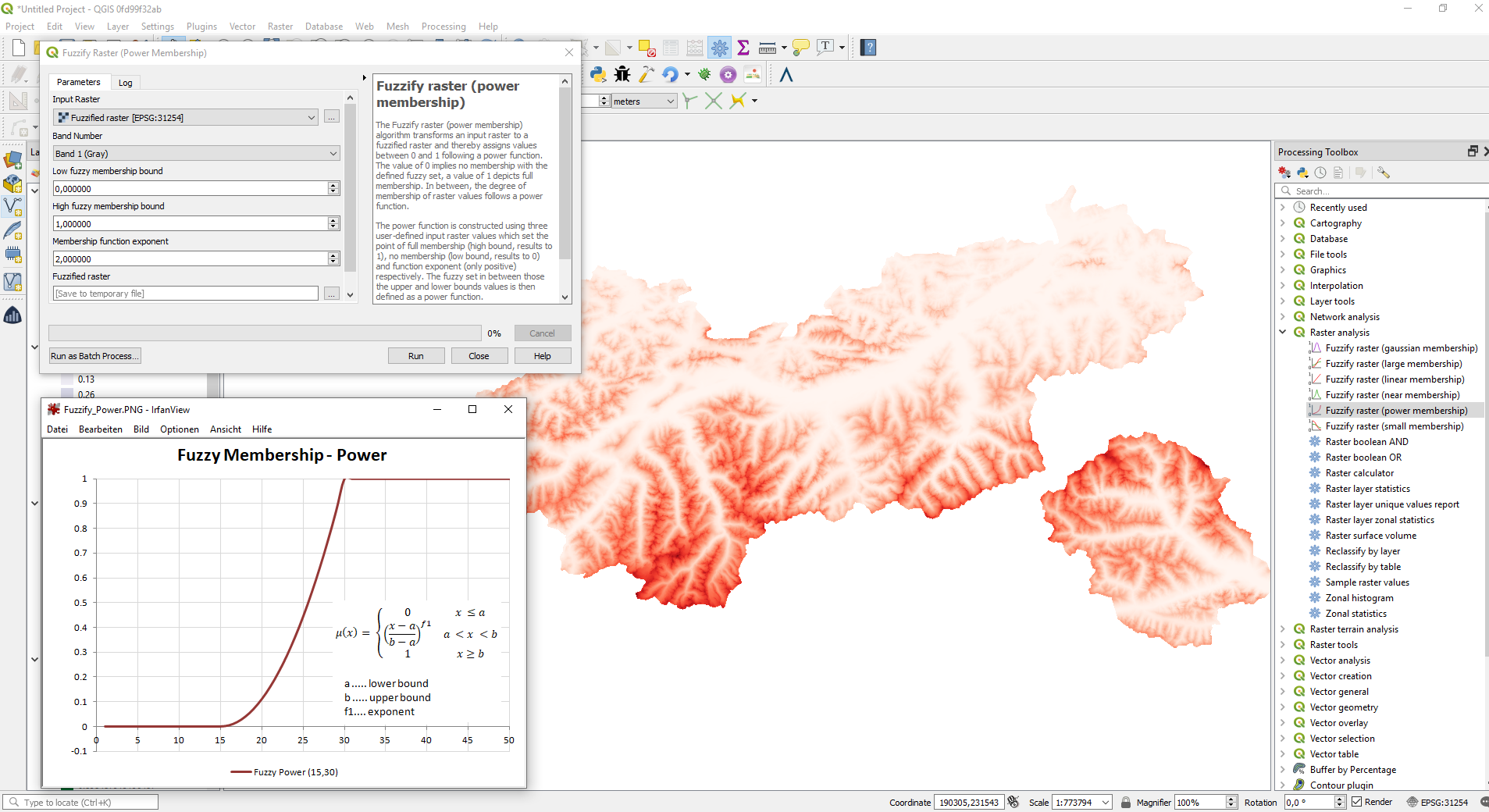Select the Measure ruler tool

coord(768,48)
